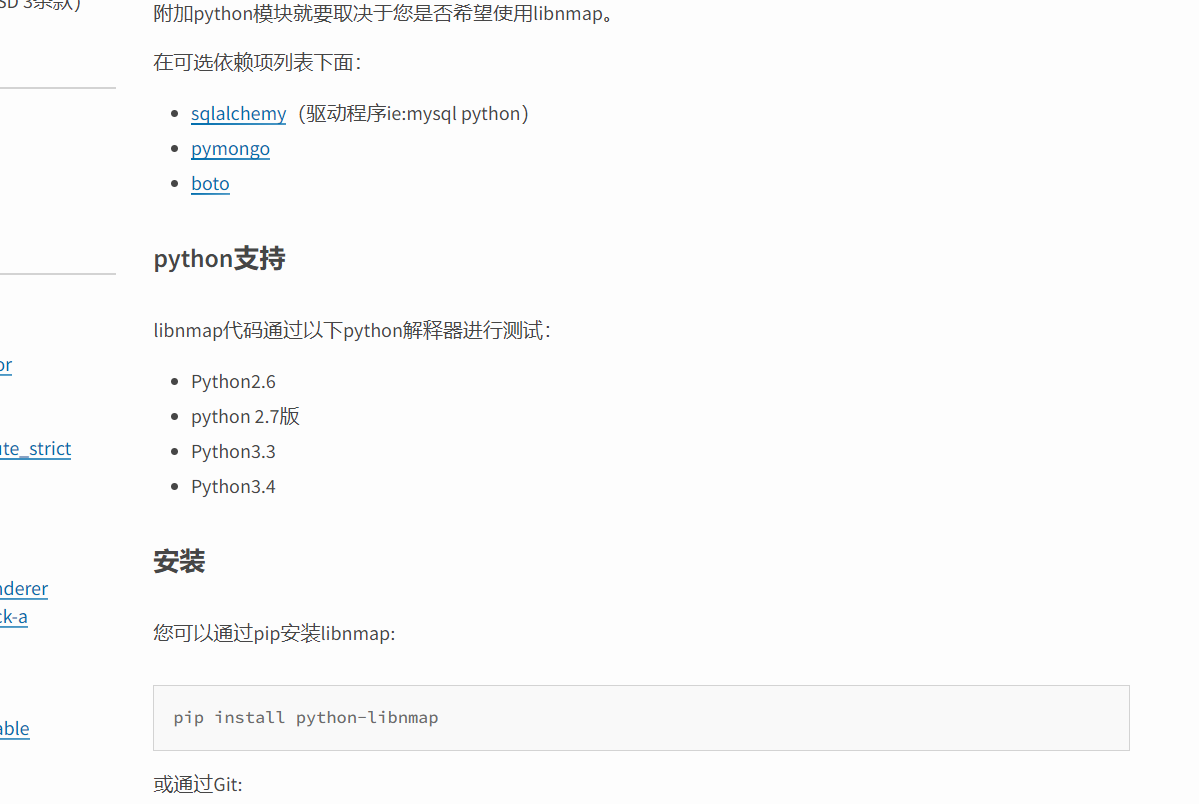Image resolution: width=1199 pixels, height=804 pixels.
Task: Click the '或通过Git:' text line
Action: 198,784
